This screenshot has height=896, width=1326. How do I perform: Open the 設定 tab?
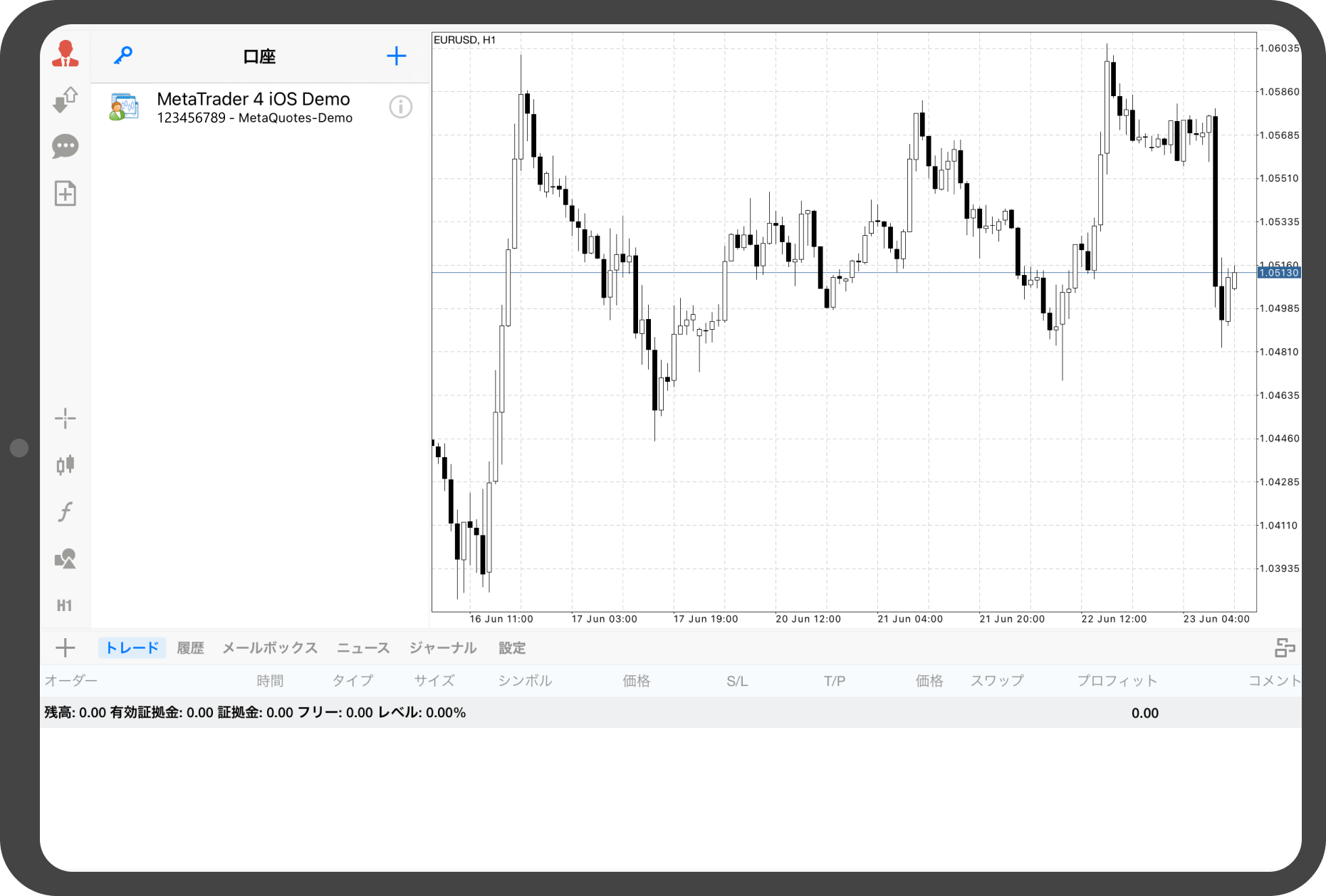point(512,648)
